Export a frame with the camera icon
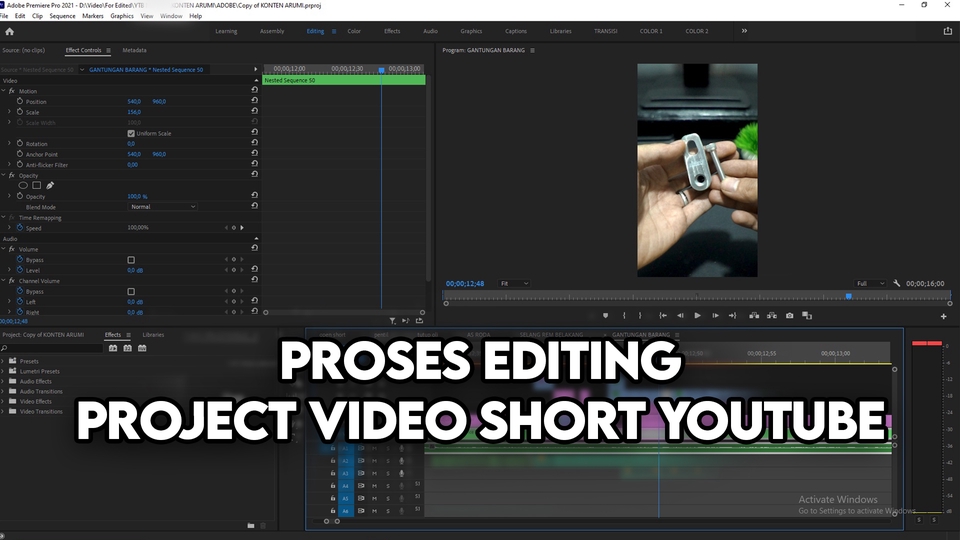Image resolution: width=960 pixels, height=540 pixels. [x=790, y=315]
